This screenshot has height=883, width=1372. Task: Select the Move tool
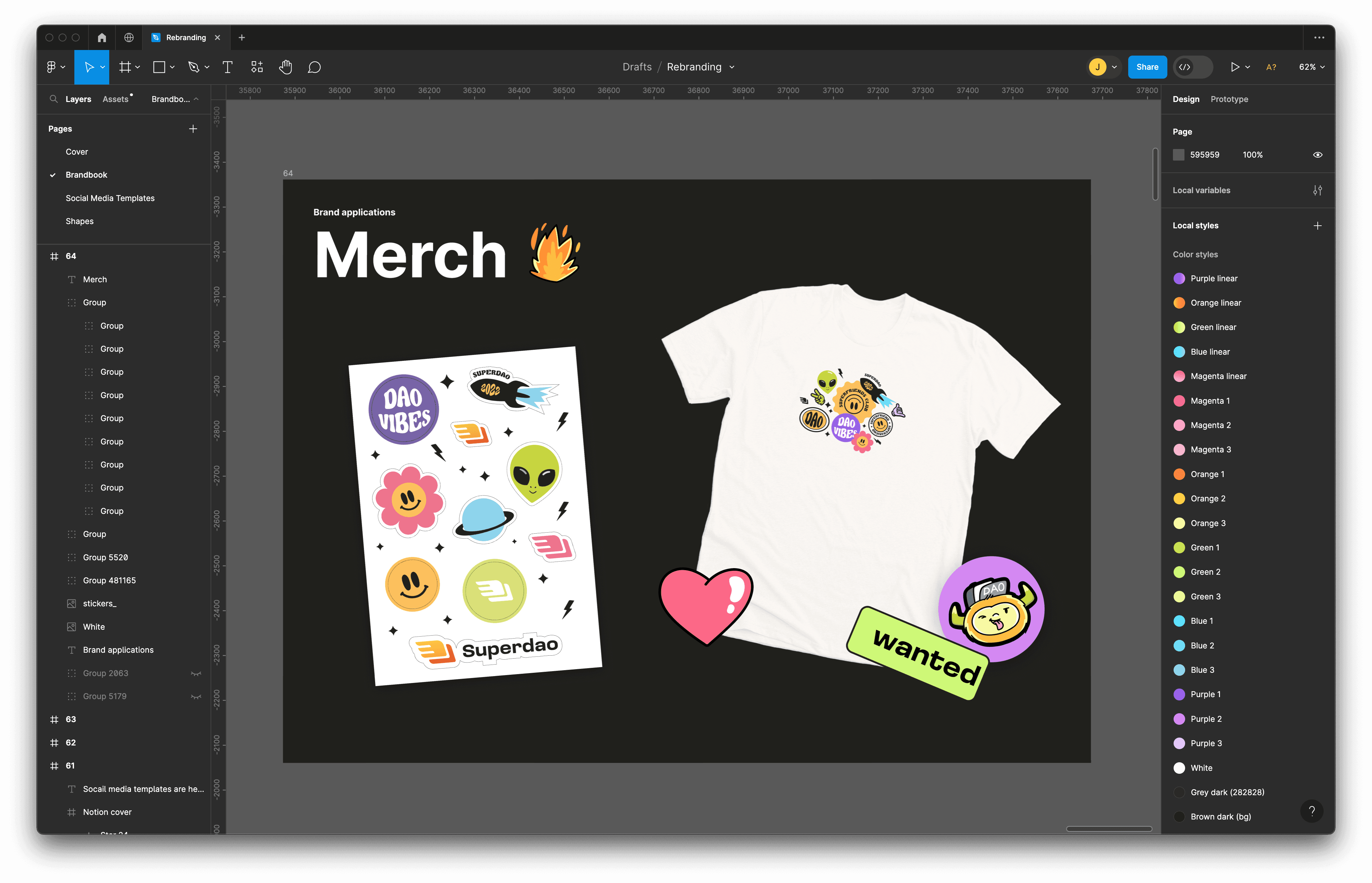[x=90, y=66]
